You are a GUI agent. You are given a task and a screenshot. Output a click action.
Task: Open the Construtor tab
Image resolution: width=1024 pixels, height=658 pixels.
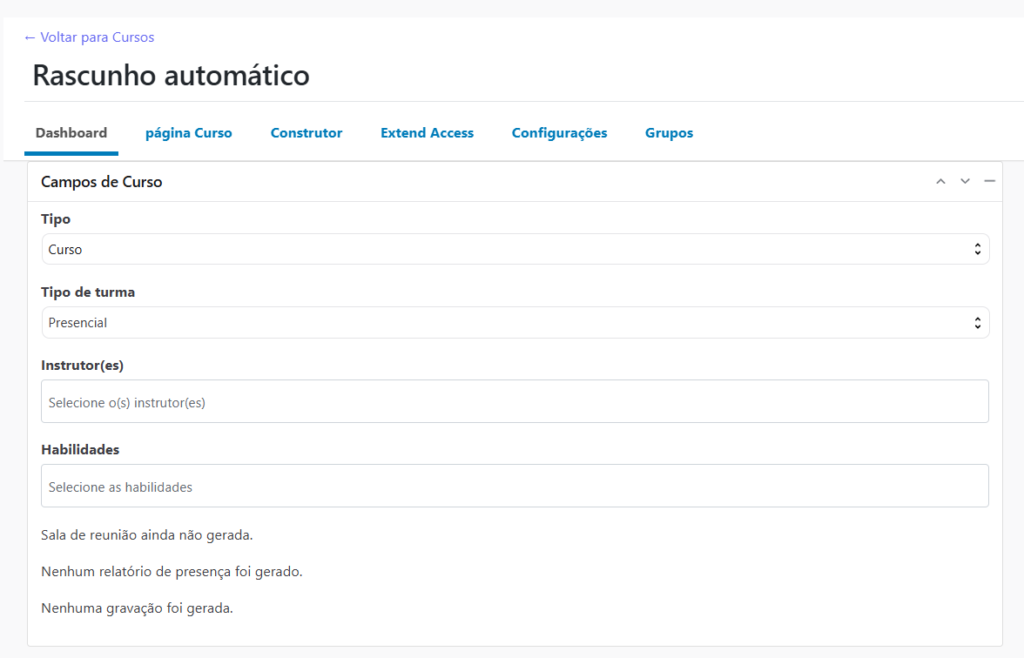[306, 133]
